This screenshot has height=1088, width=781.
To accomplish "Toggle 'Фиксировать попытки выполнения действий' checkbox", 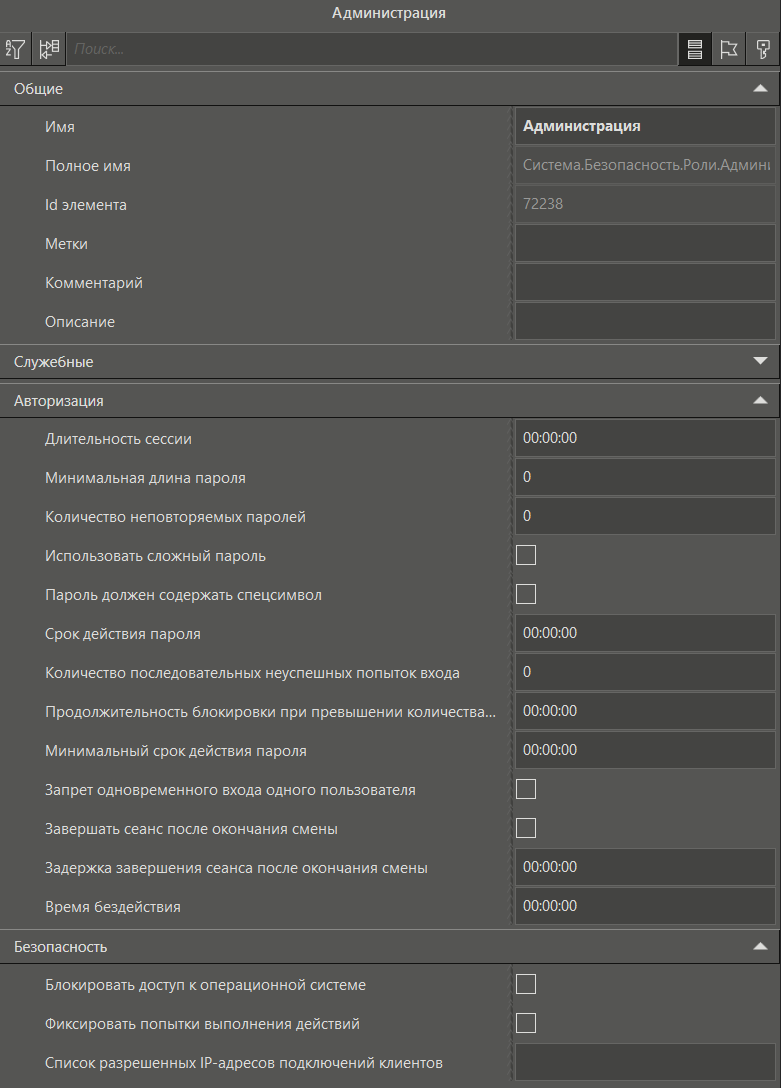I will 526,1023.
